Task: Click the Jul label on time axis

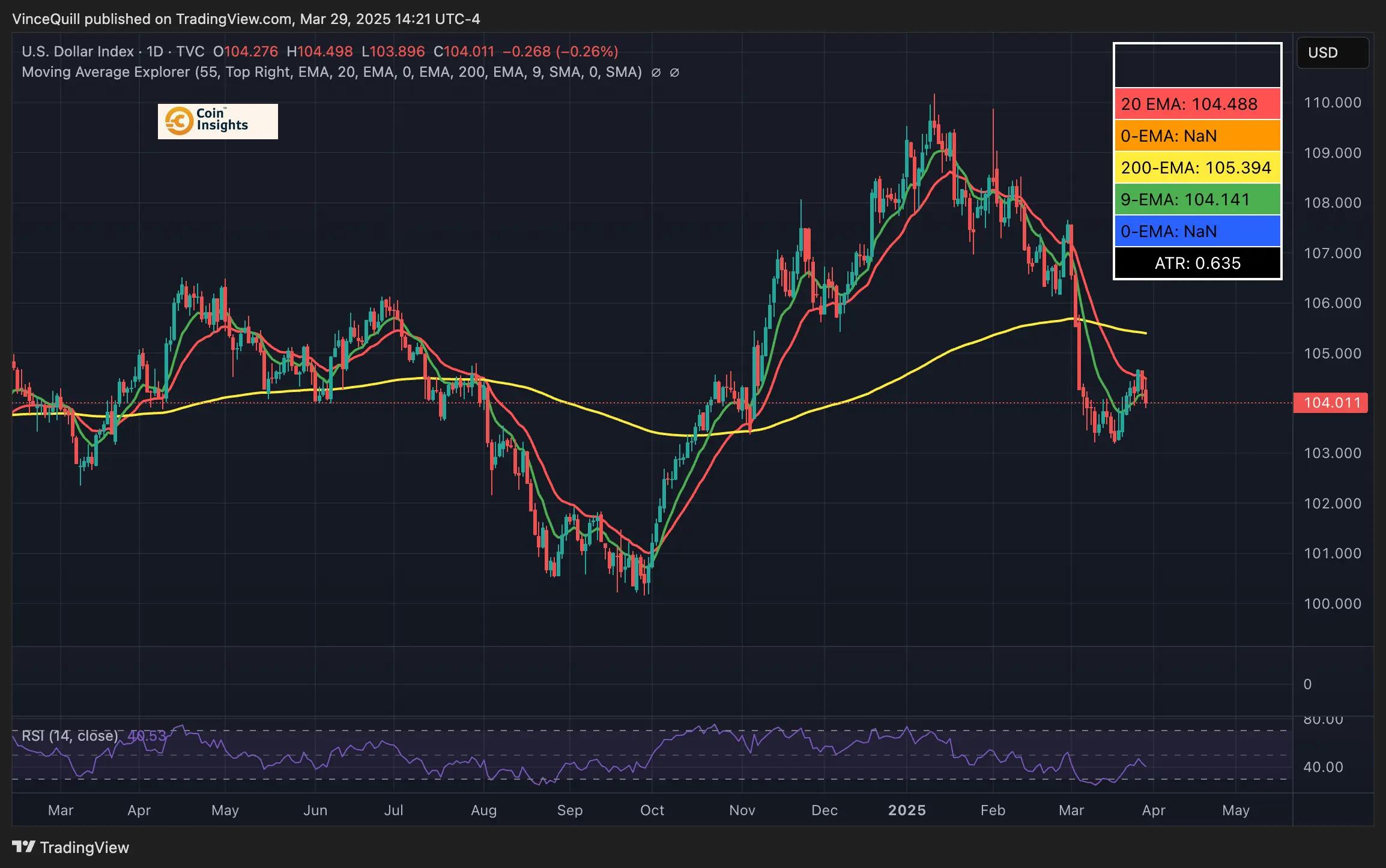Action: 393,810
